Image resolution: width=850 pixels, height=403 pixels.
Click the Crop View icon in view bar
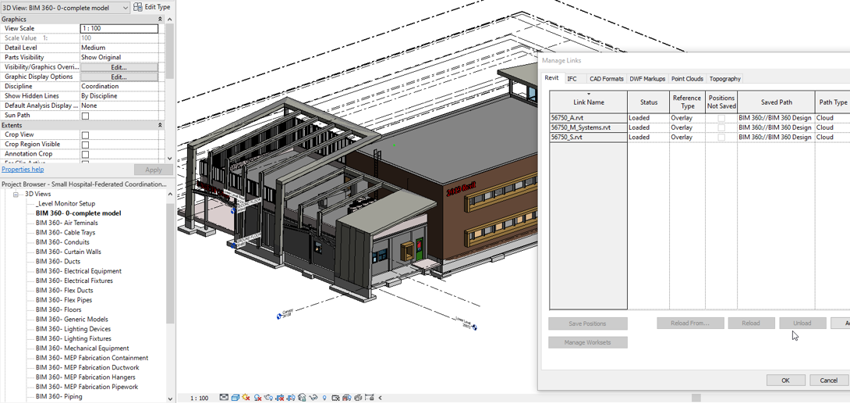tap(280, 398)
